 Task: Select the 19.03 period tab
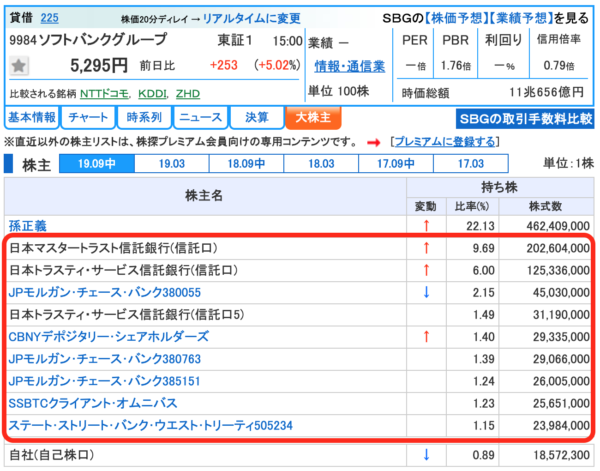click(172, 164)
